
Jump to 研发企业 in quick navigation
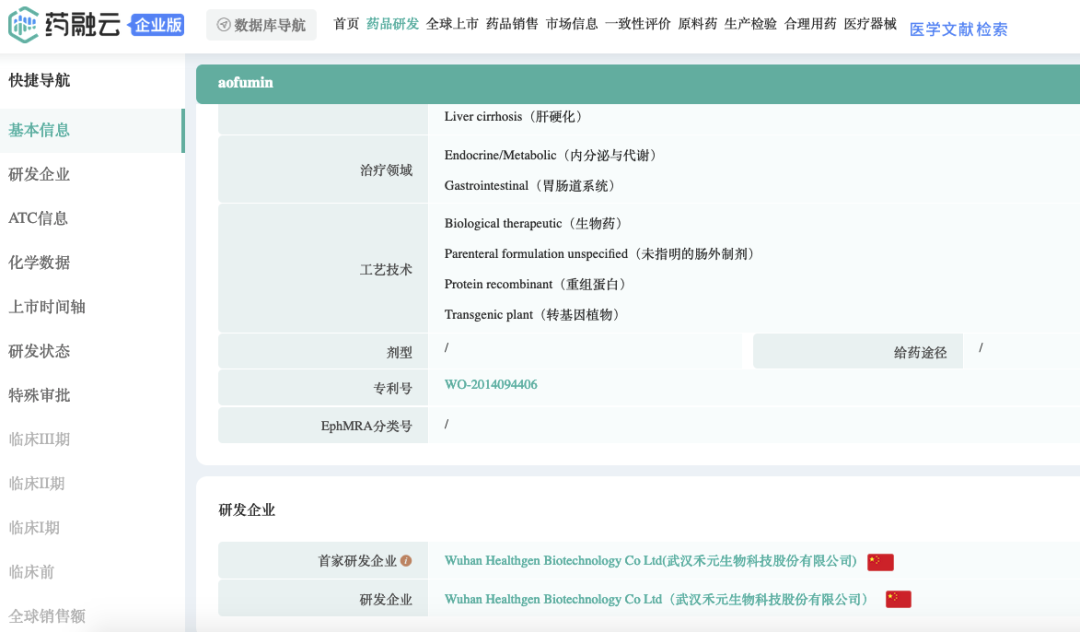tap(40, 174)
